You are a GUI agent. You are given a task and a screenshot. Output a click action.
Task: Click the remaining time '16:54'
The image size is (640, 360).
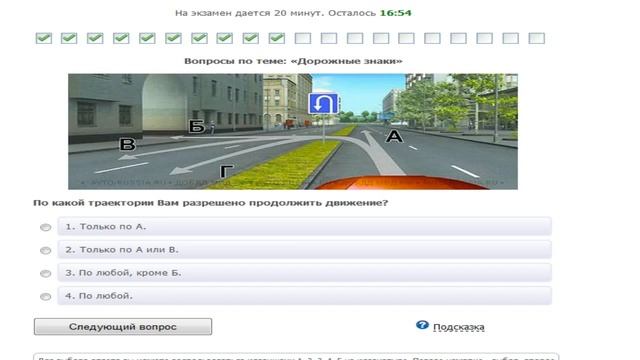(x=396, y=13)
